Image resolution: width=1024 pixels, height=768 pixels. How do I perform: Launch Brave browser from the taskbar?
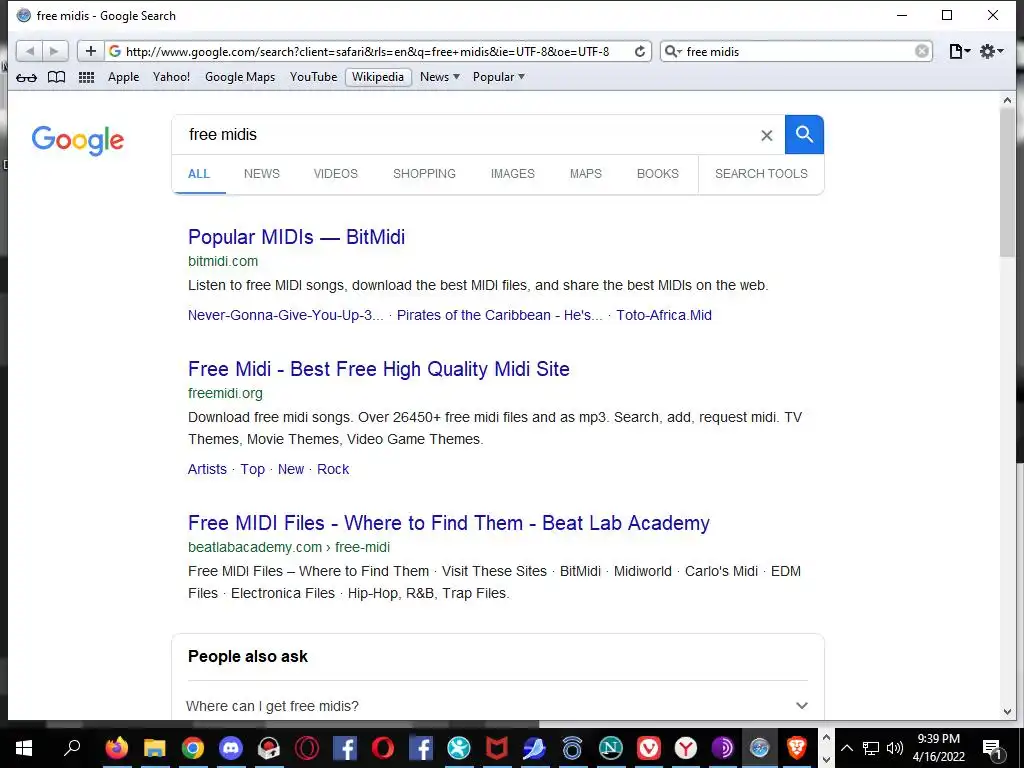(797, 748)
